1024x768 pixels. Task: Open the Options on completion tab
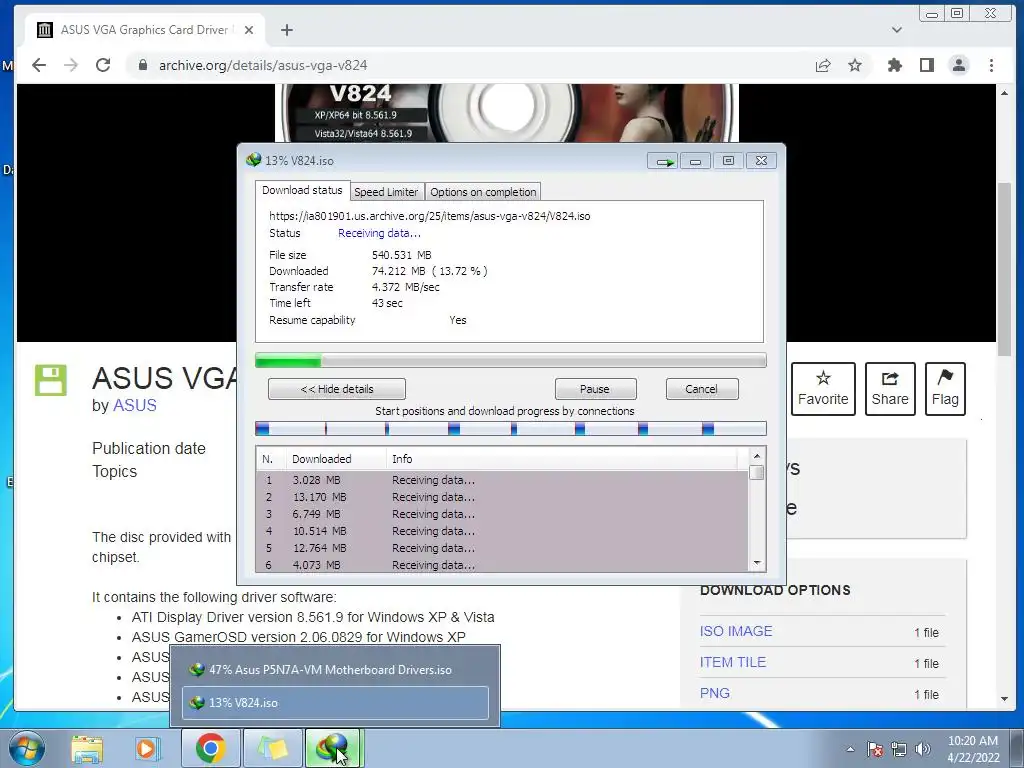[x=483, y=192]
